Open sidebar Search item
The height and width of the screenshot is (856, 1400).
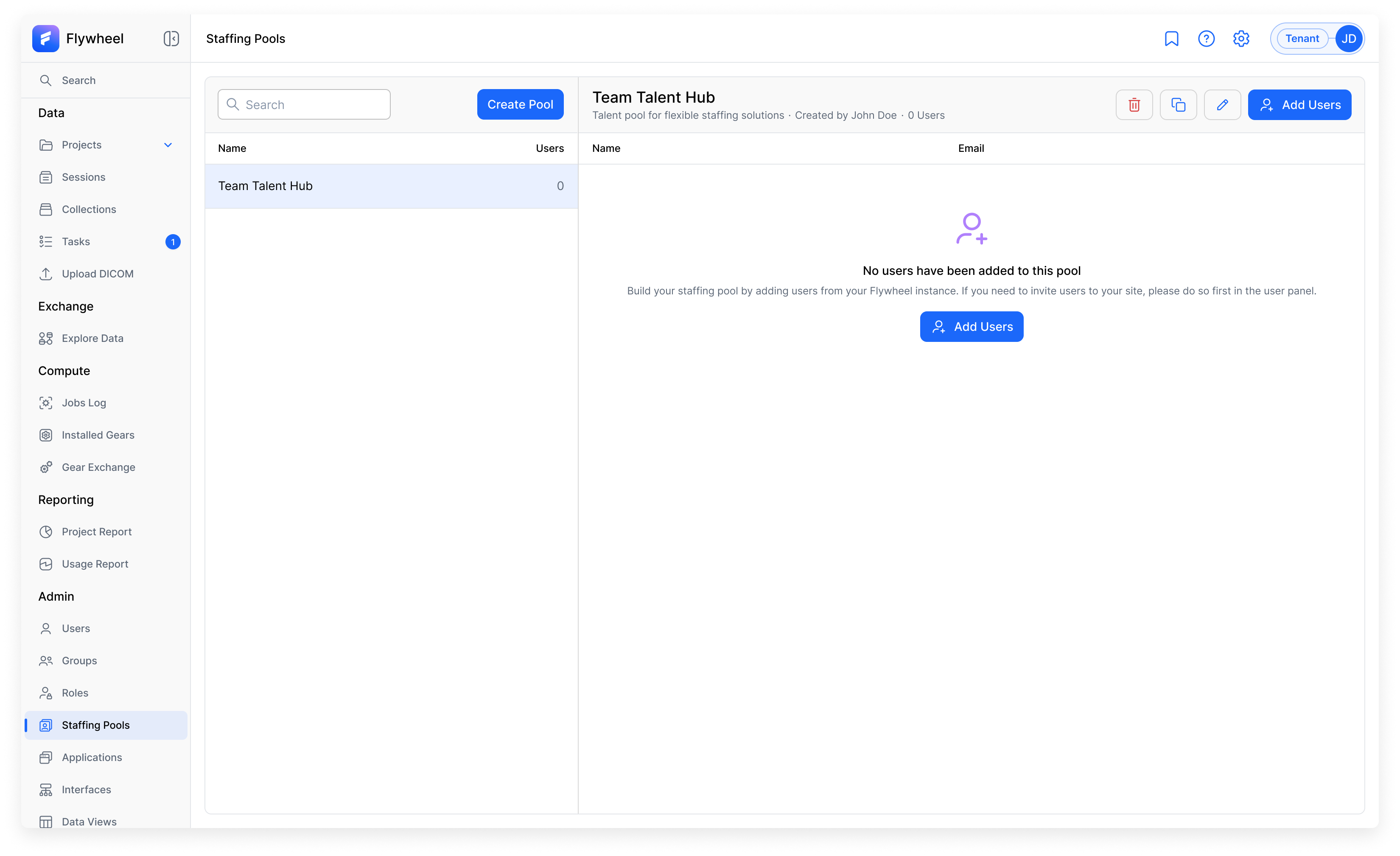pyautogui.click(x=78, y=80)
